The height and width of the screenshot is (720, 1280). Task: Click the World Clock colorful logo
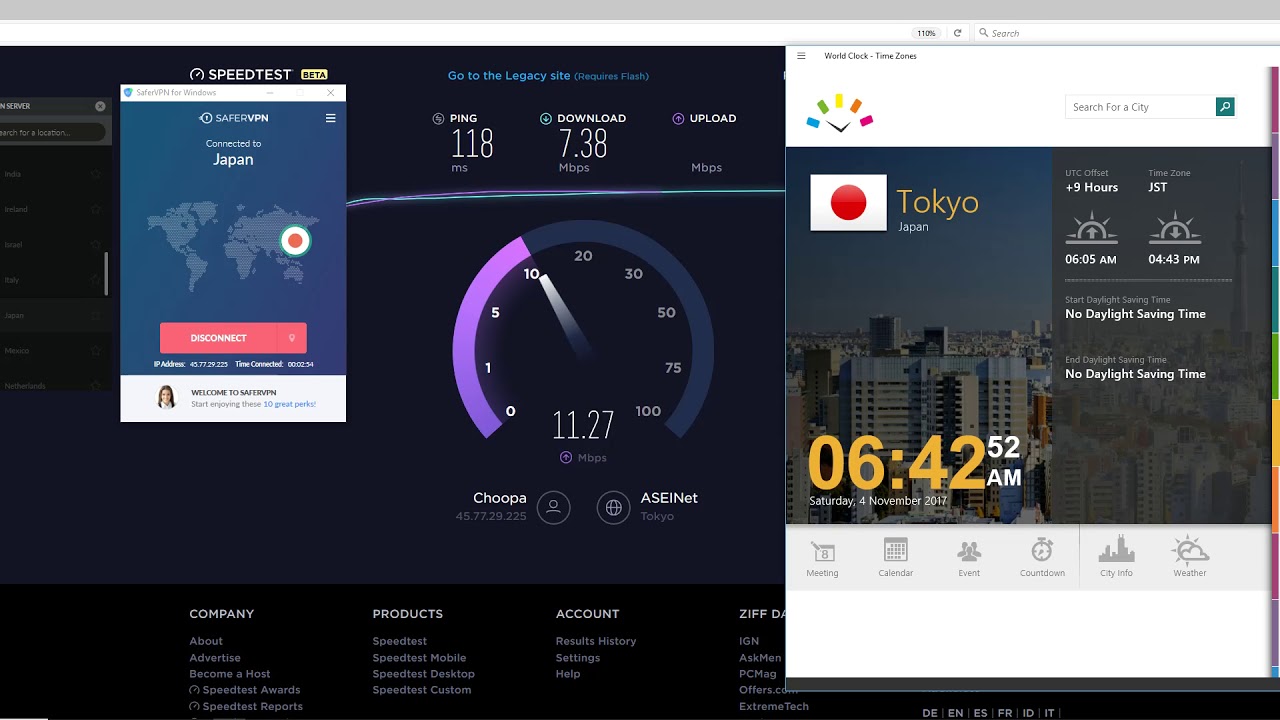(x=840, y=113)
